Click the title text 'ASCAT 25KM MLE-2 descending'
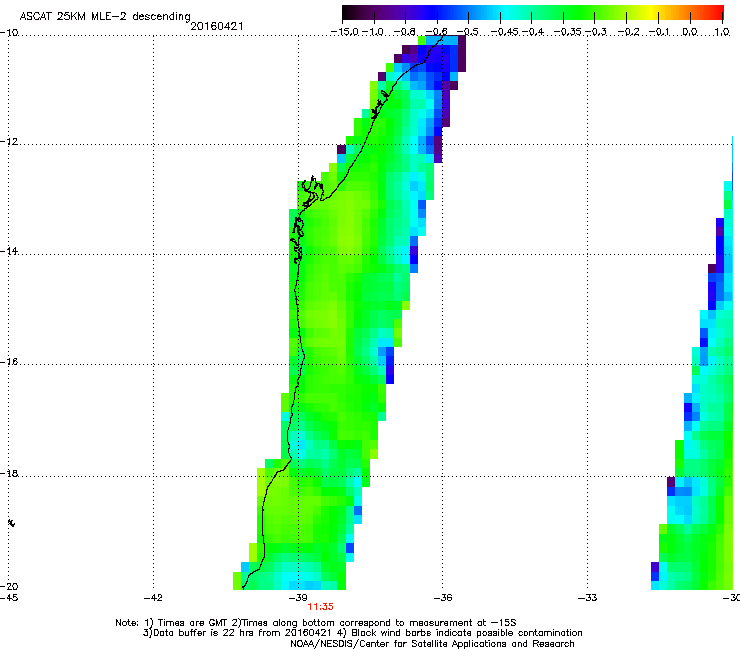 click(105, 17)
